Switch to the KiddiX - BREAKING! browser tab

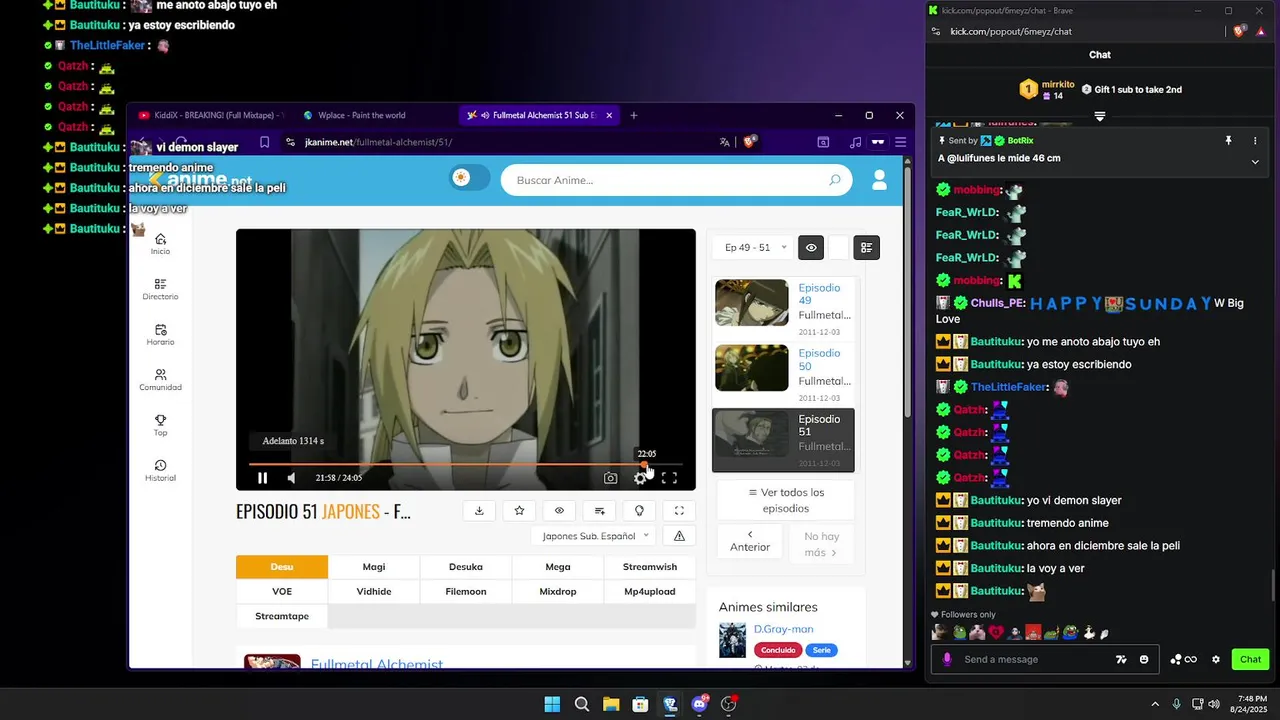[x=212, y=115]
